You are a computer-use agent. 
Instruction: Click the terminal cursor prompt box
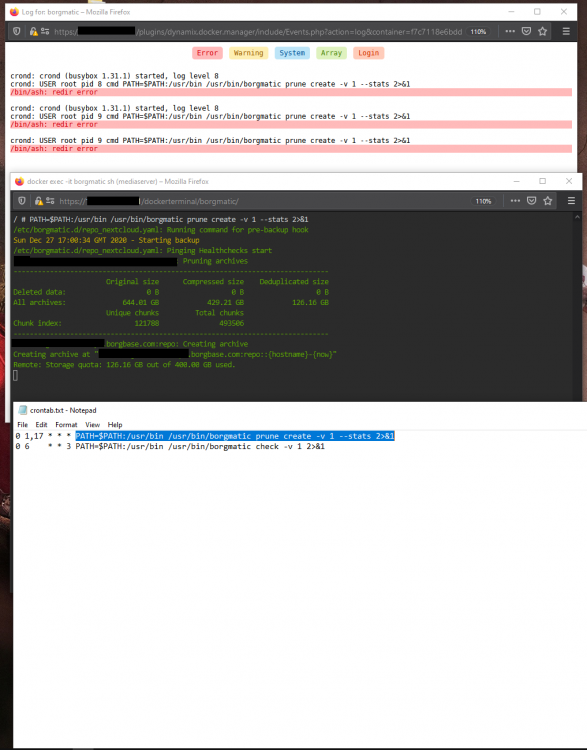(15, 375)
